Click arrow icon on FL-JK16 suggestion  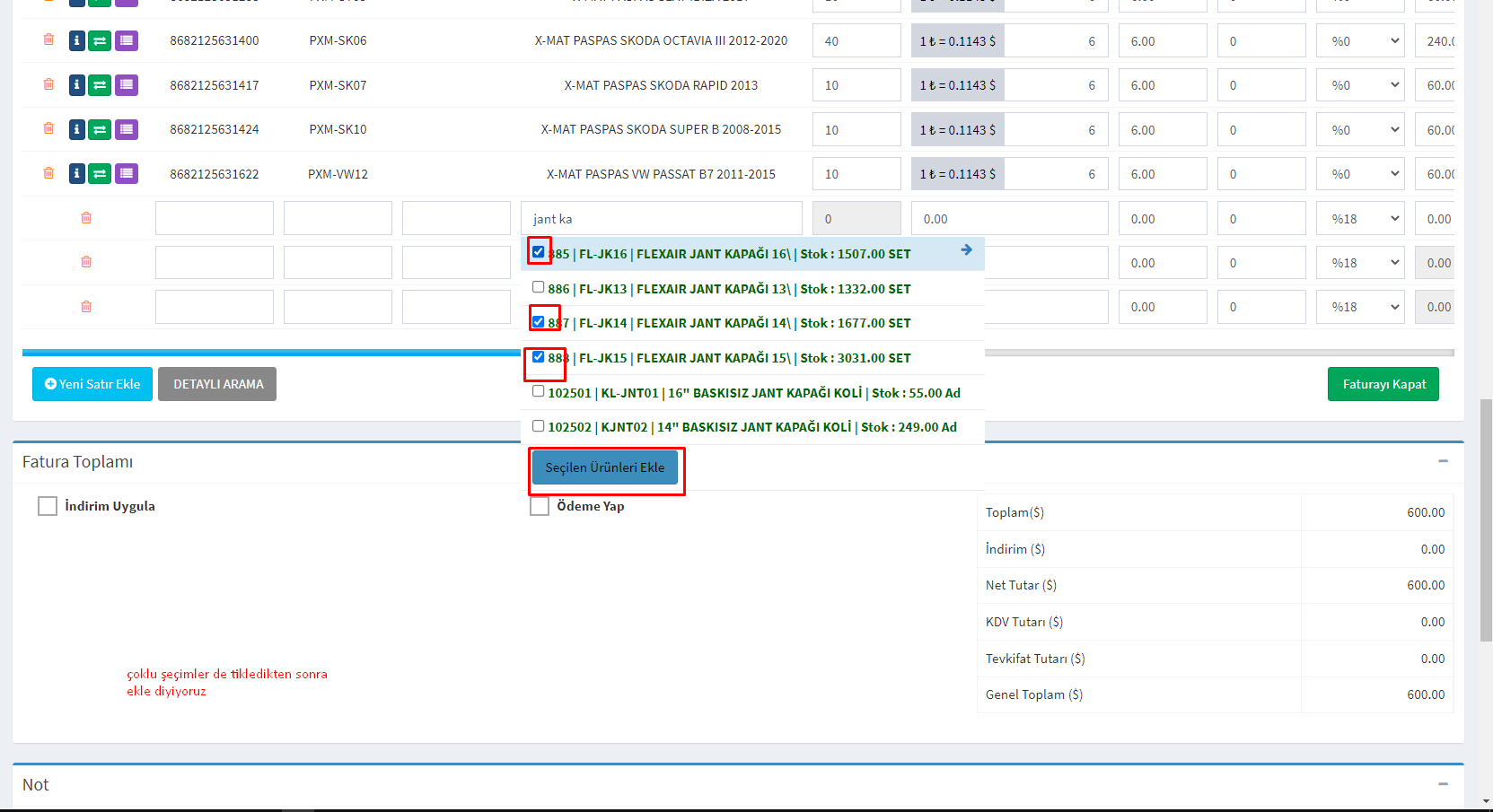(966, 250)
